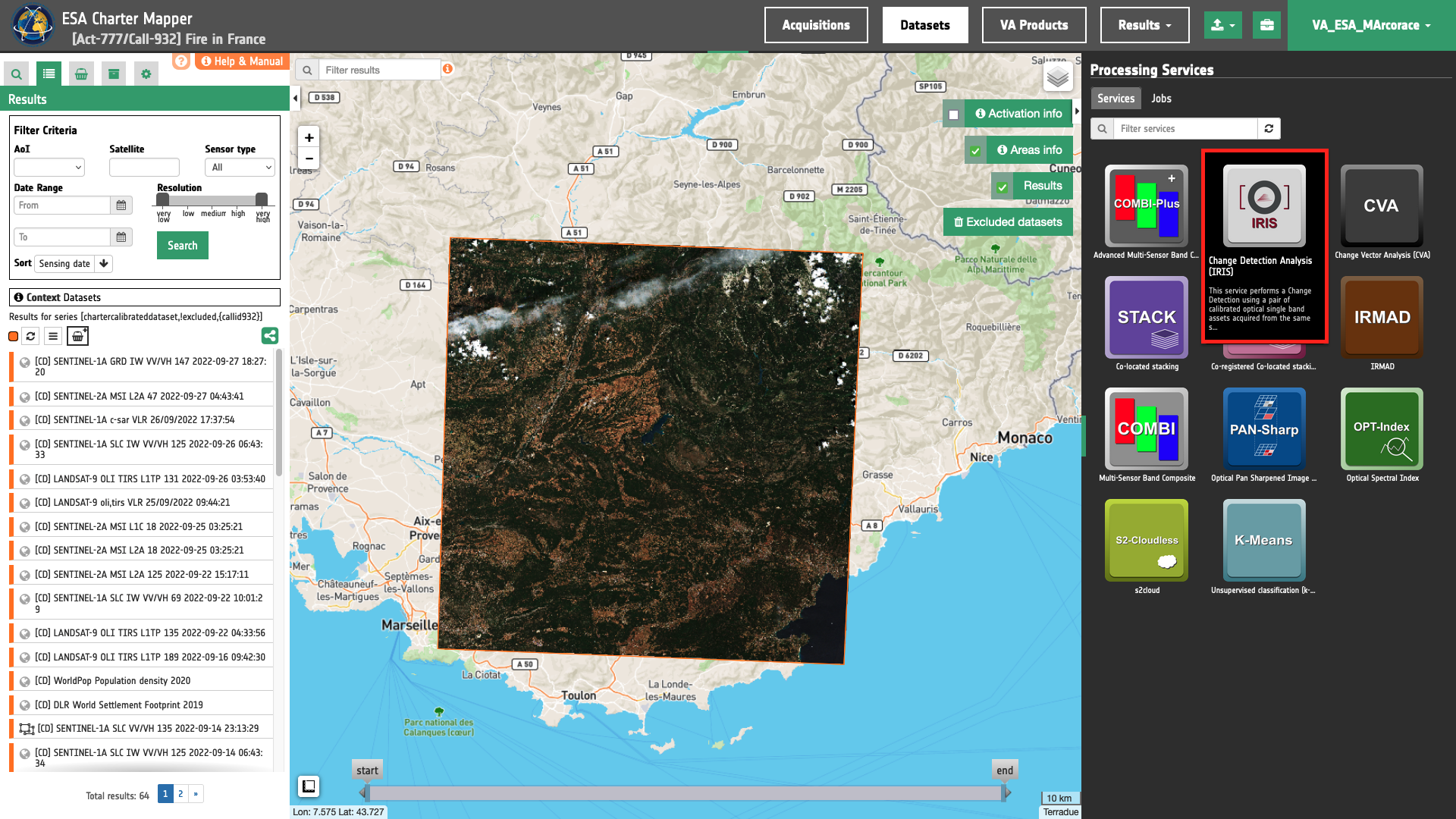The width and height of the screenshot is (1456, 819).
Task: Click footprint icon for SENTINEL-1A SLC 135 row
Action: 27,729
